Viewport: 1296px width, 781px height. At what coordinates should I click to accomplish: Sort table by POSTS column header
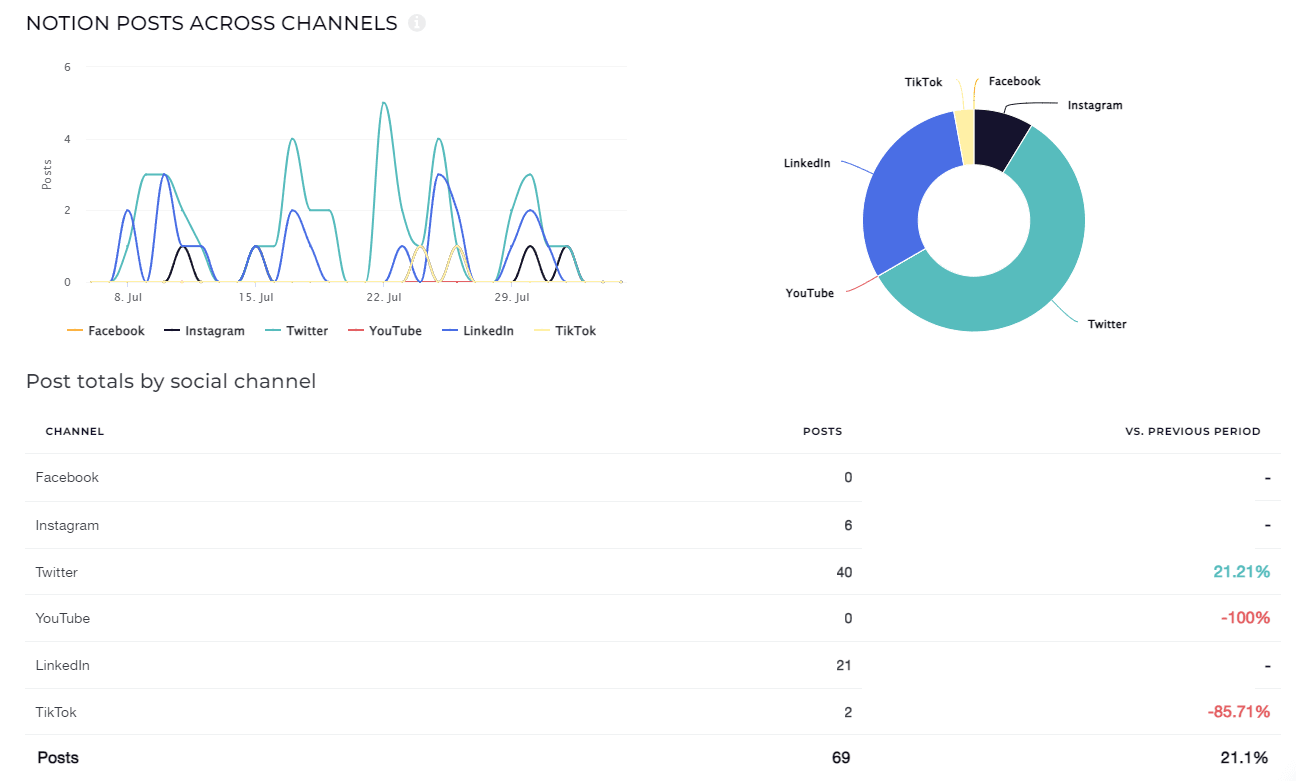tap(822, 432)
